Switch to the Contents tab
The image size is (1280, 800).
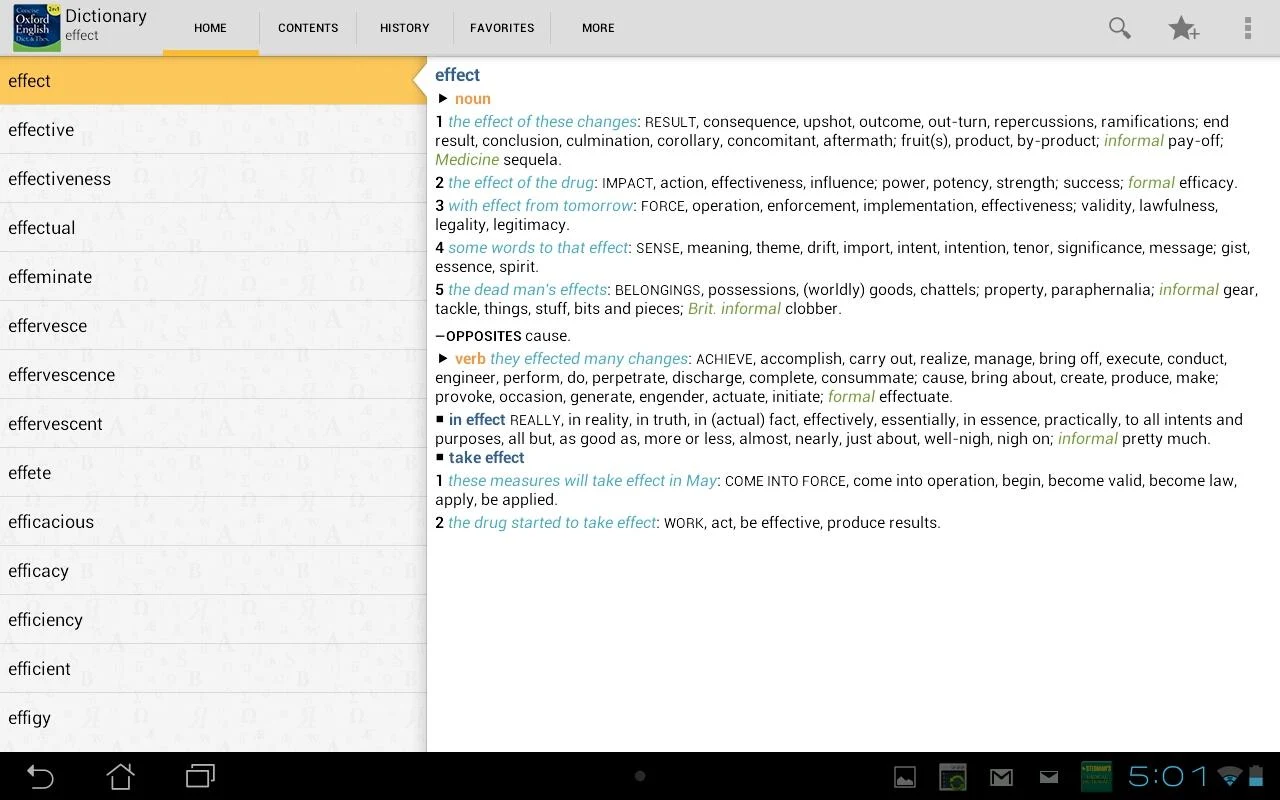308,28
